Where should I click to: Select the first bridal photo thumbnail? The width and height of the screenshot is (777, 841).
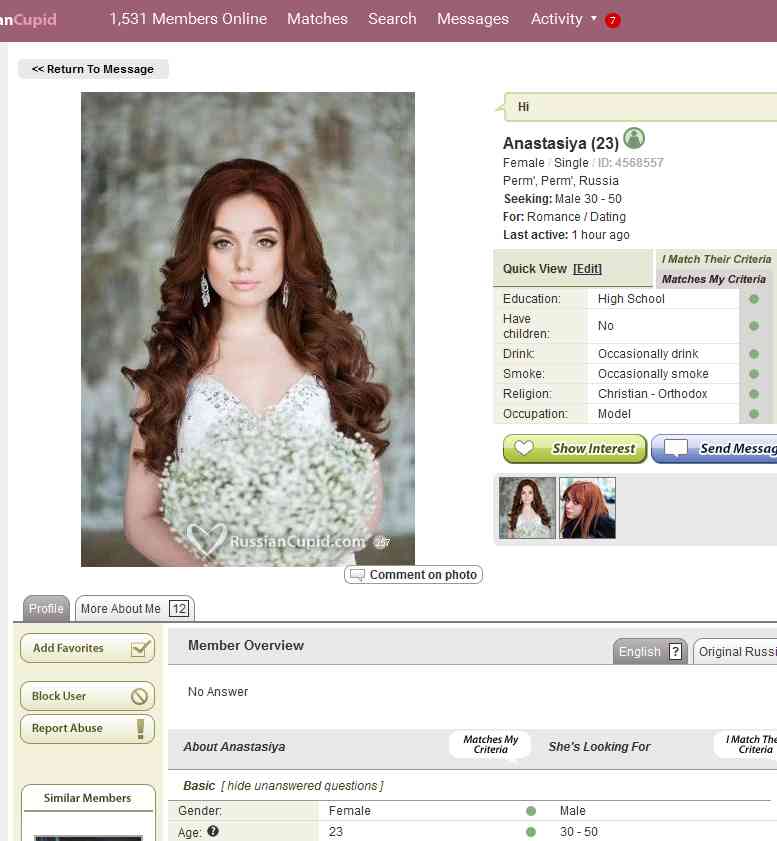[x=527, y=508]
